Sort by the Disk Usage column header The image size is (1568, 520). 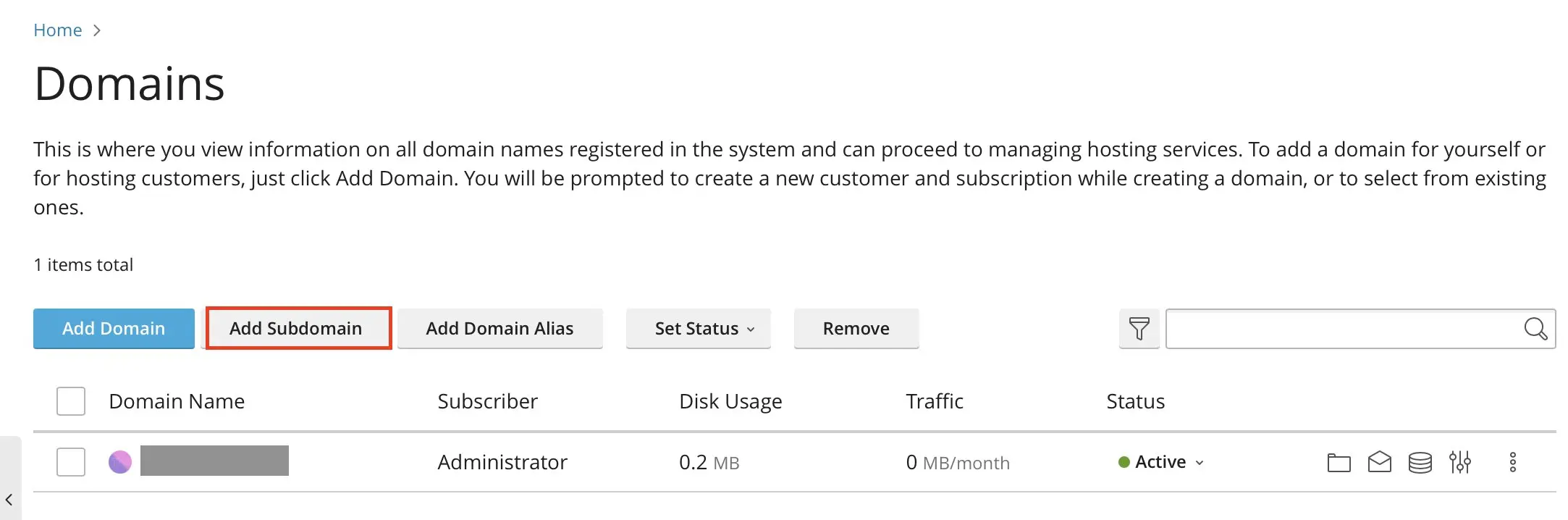pyautogui.click(x=730, y=401)
